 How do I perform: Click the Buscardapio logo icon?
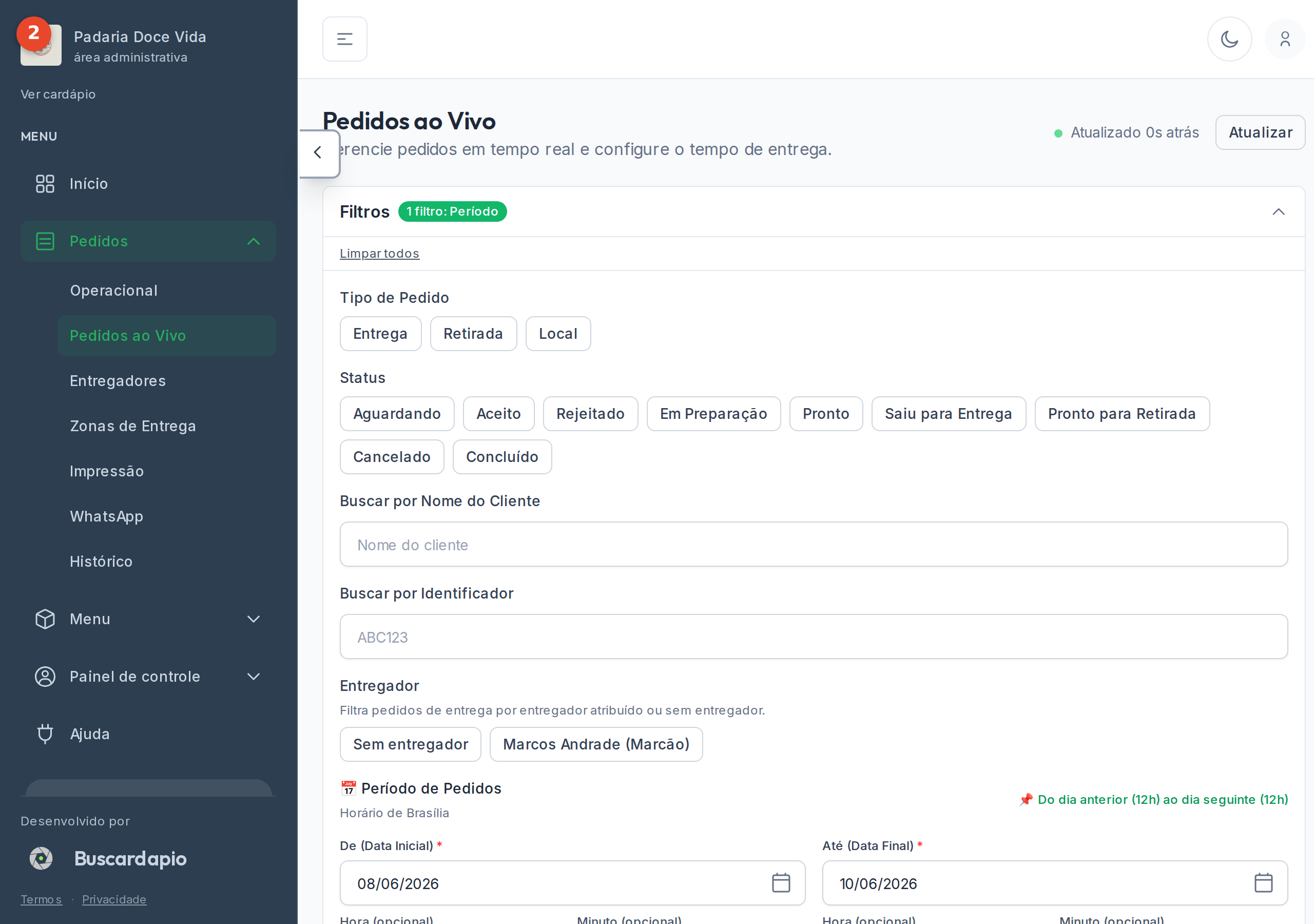41,858
